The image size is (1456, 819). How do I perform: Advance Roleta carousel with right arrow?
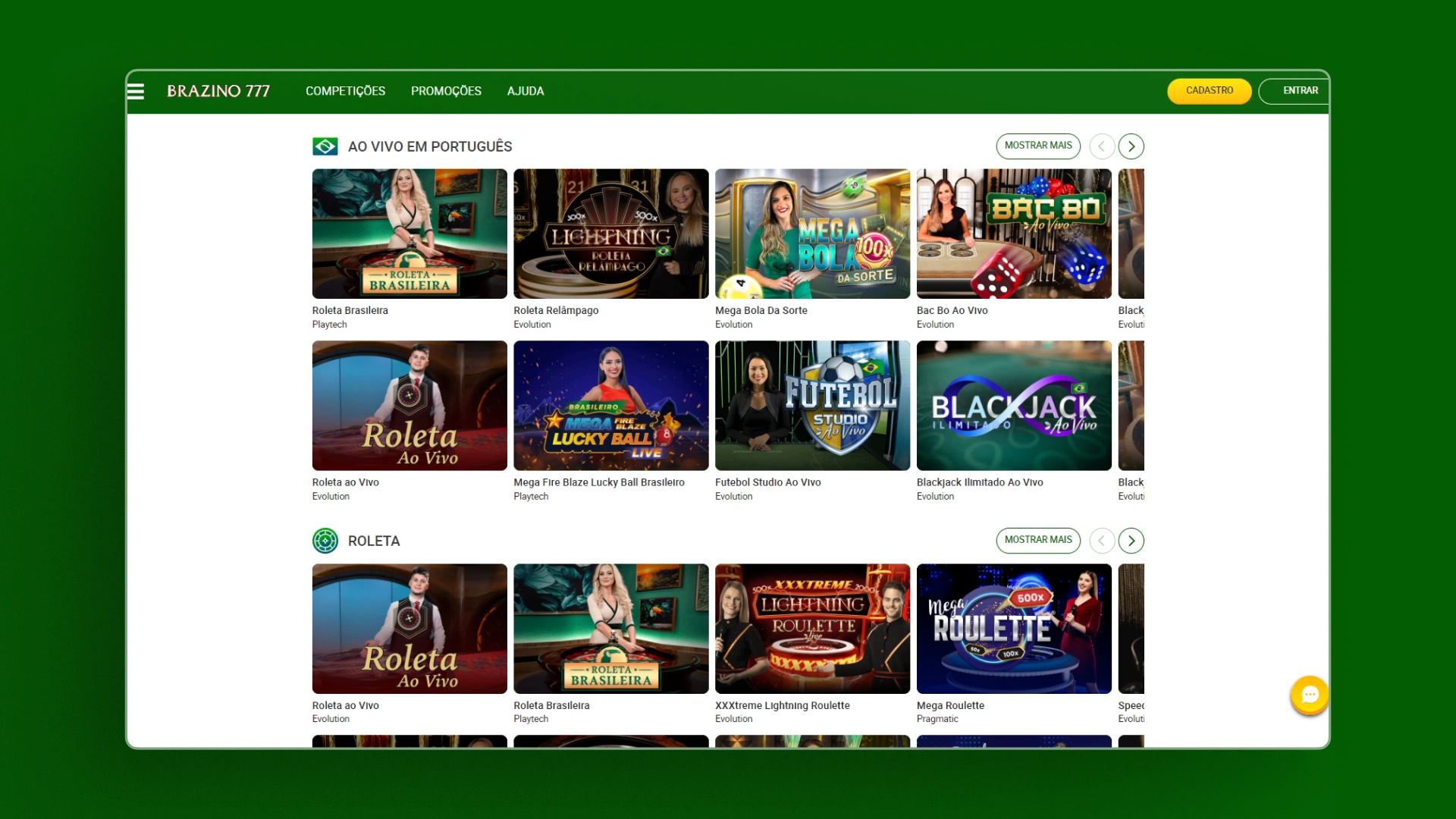tap(1131, 541)
